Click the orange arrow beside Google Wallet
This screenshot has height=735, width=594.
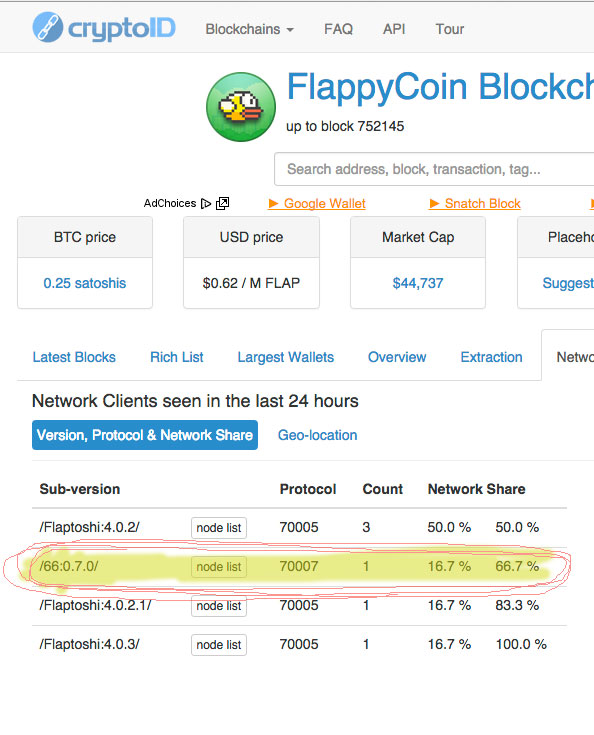[x=273, y=203]
